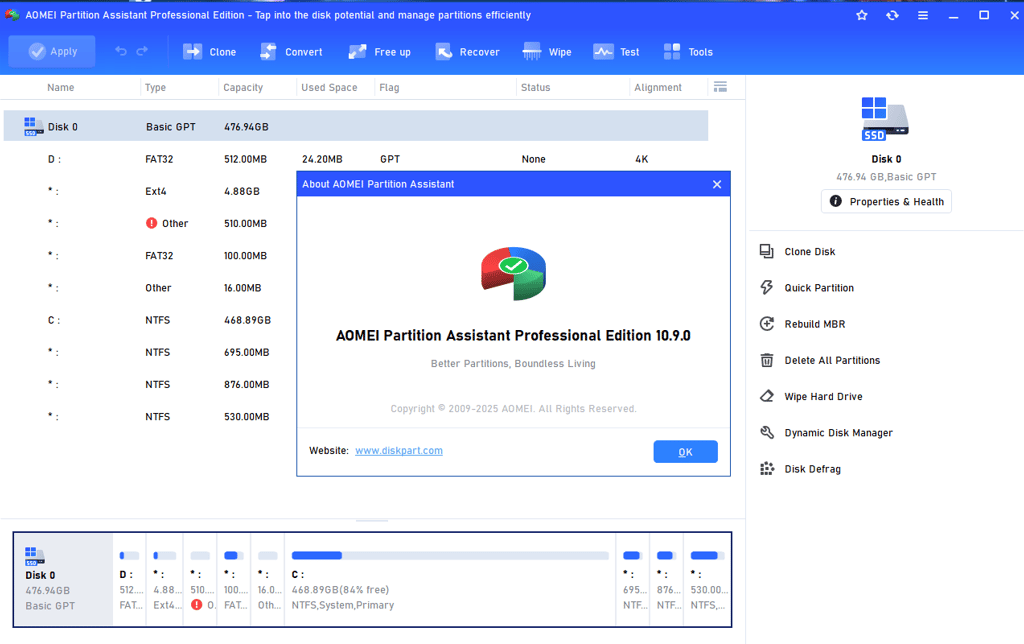Click the refresh icon in title bar

pyautogui.click(x=892, y=15)
